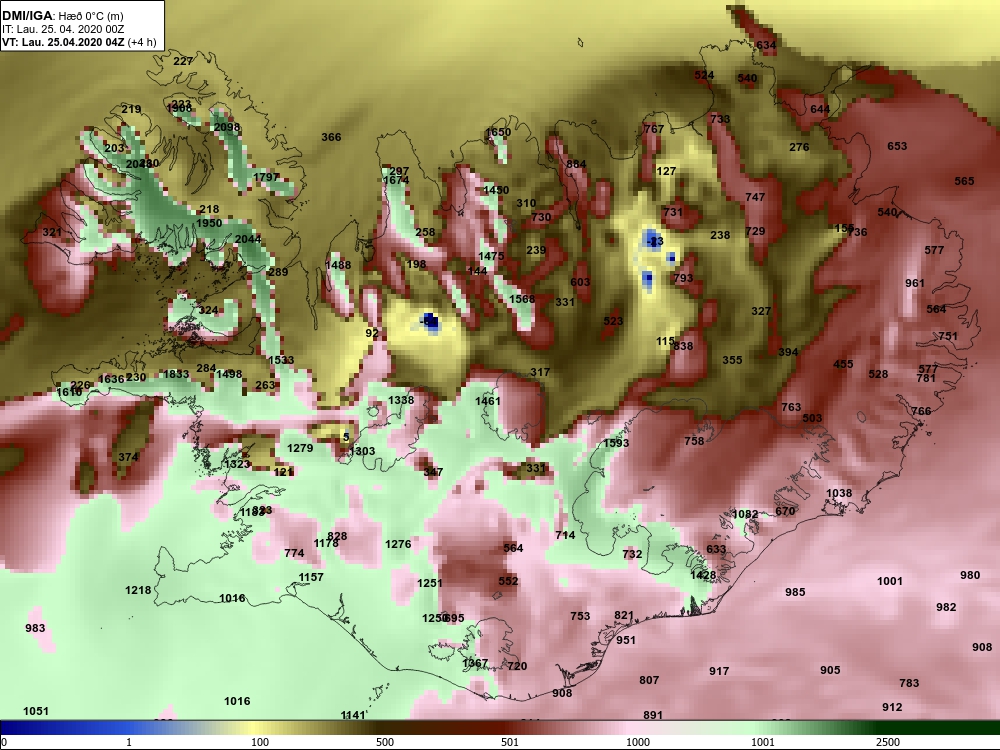Image resolution: width=1000 pixels, height=750 pixels.
Task: Click the map value 552
Action: coord(508,582)
